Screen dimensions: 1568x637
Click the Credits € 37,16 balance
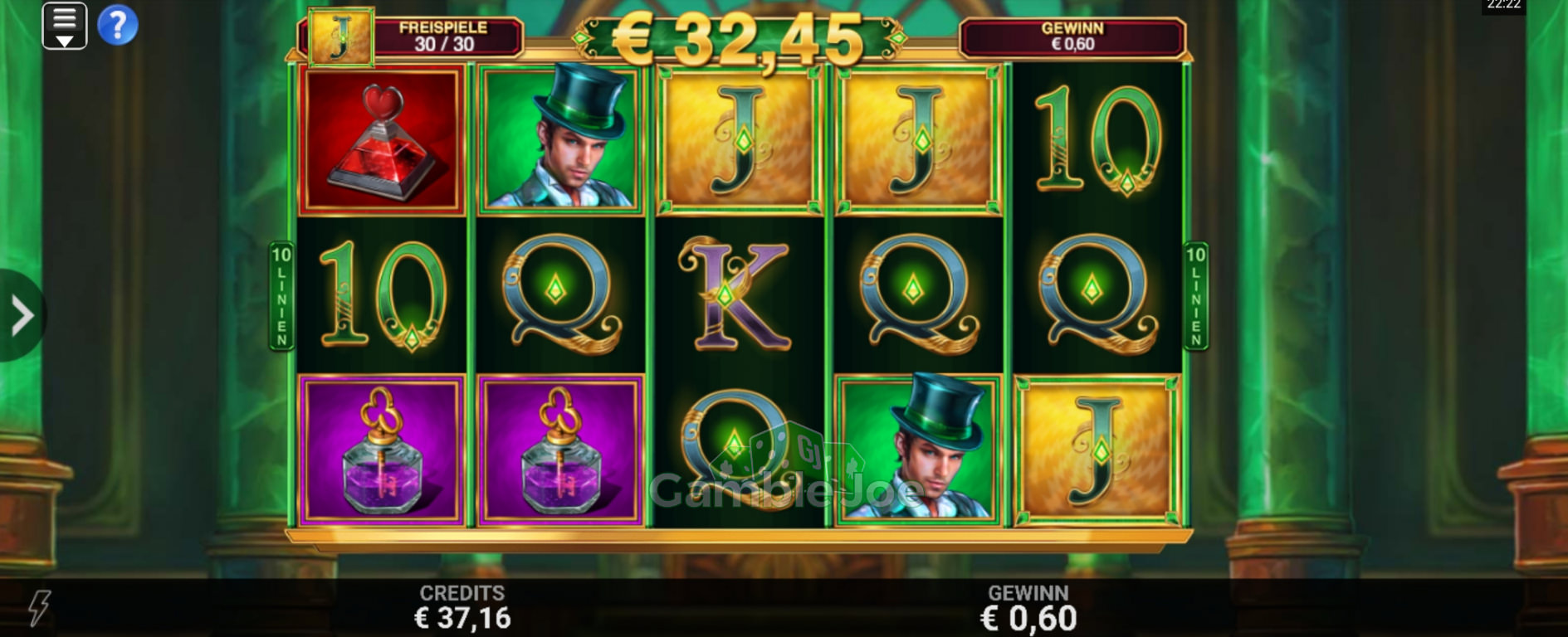[462, 608]
